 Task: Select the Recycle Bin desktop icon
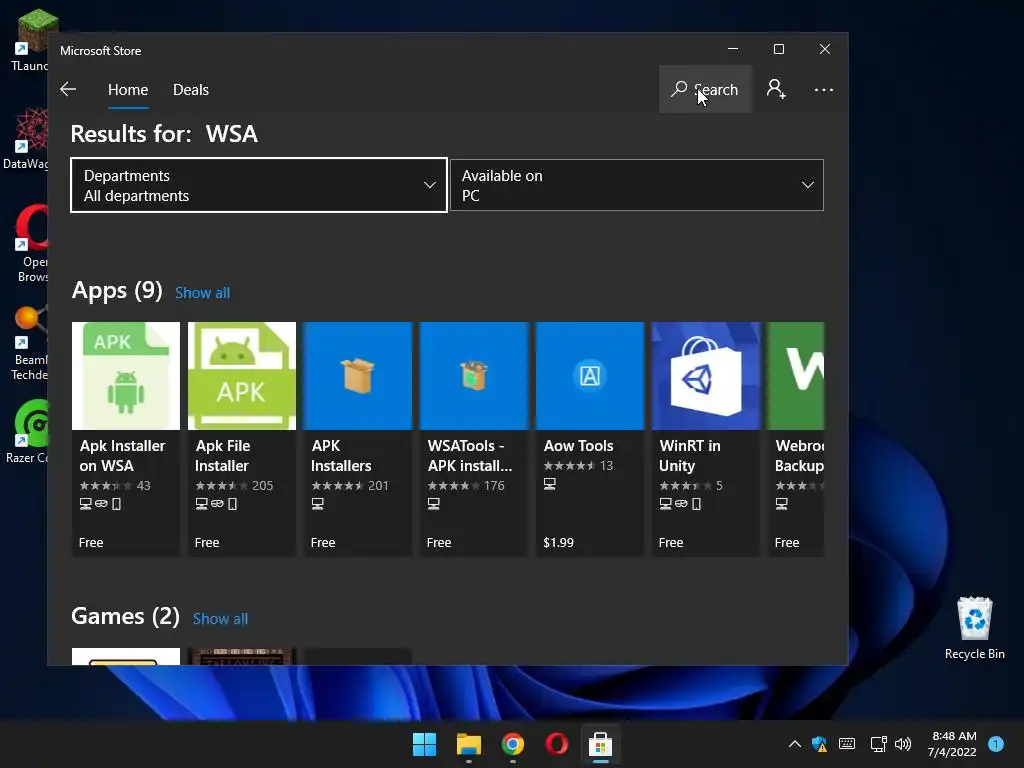974,628
